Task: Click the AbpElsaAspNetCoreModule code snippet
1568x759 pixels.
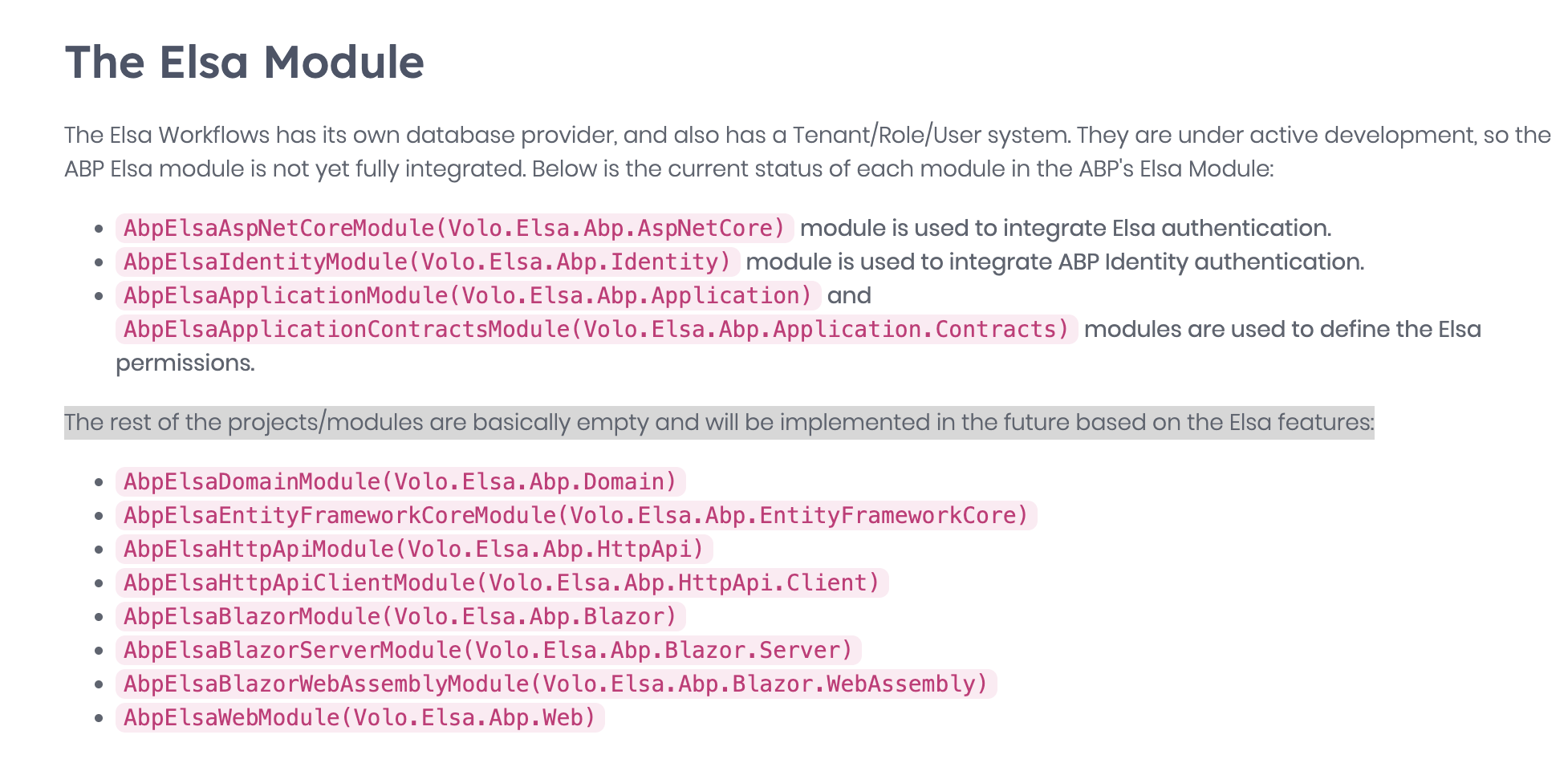Action: point(454,229)
